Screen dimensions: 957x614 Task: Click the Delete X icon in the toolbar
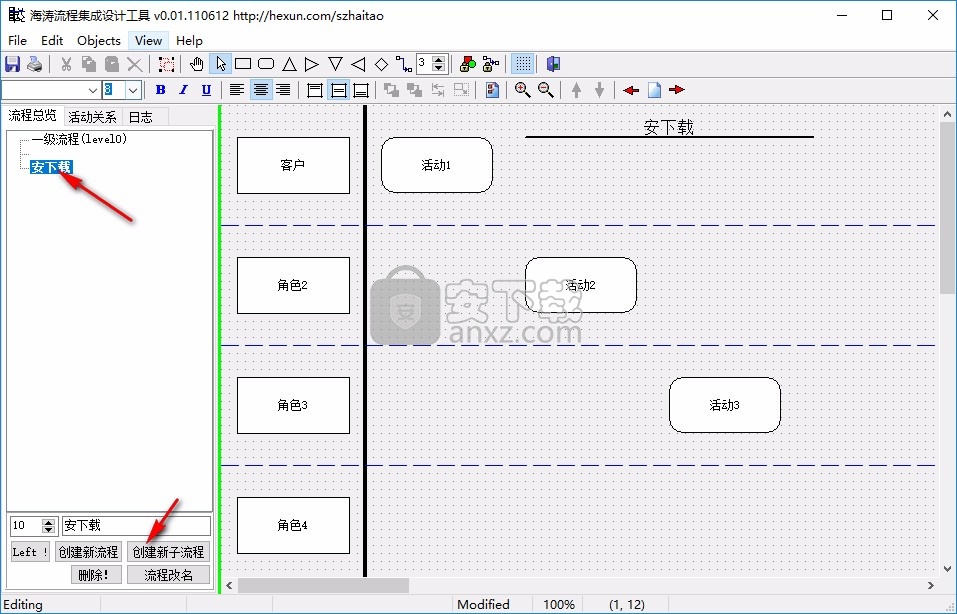pyautogui.click(x=135, y=64)
